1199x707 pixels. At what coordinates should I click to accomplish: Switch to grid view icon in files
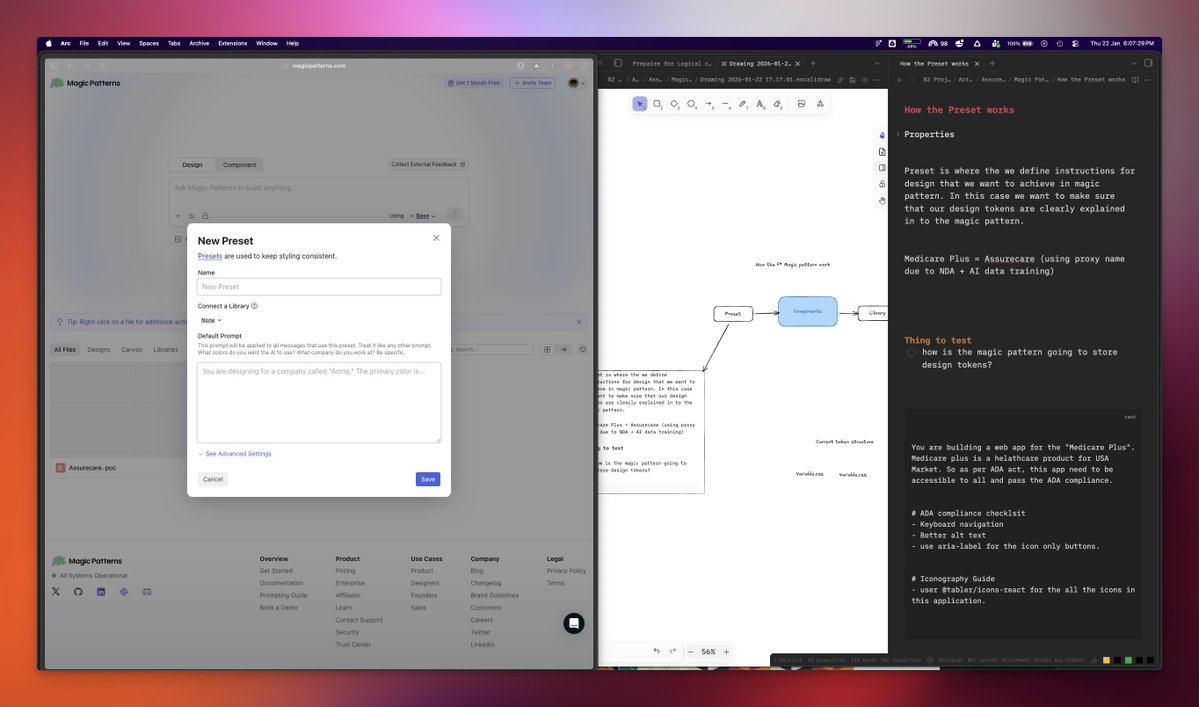click(x=547, y=349)
